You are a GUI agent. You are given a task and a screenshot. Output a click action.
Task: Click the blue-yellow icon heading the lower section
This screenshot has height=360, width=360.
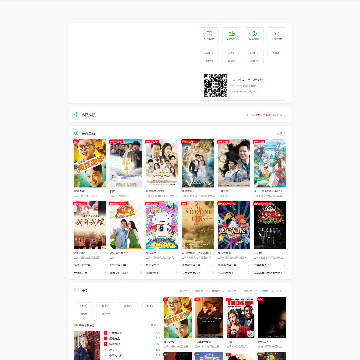[77, 290]
